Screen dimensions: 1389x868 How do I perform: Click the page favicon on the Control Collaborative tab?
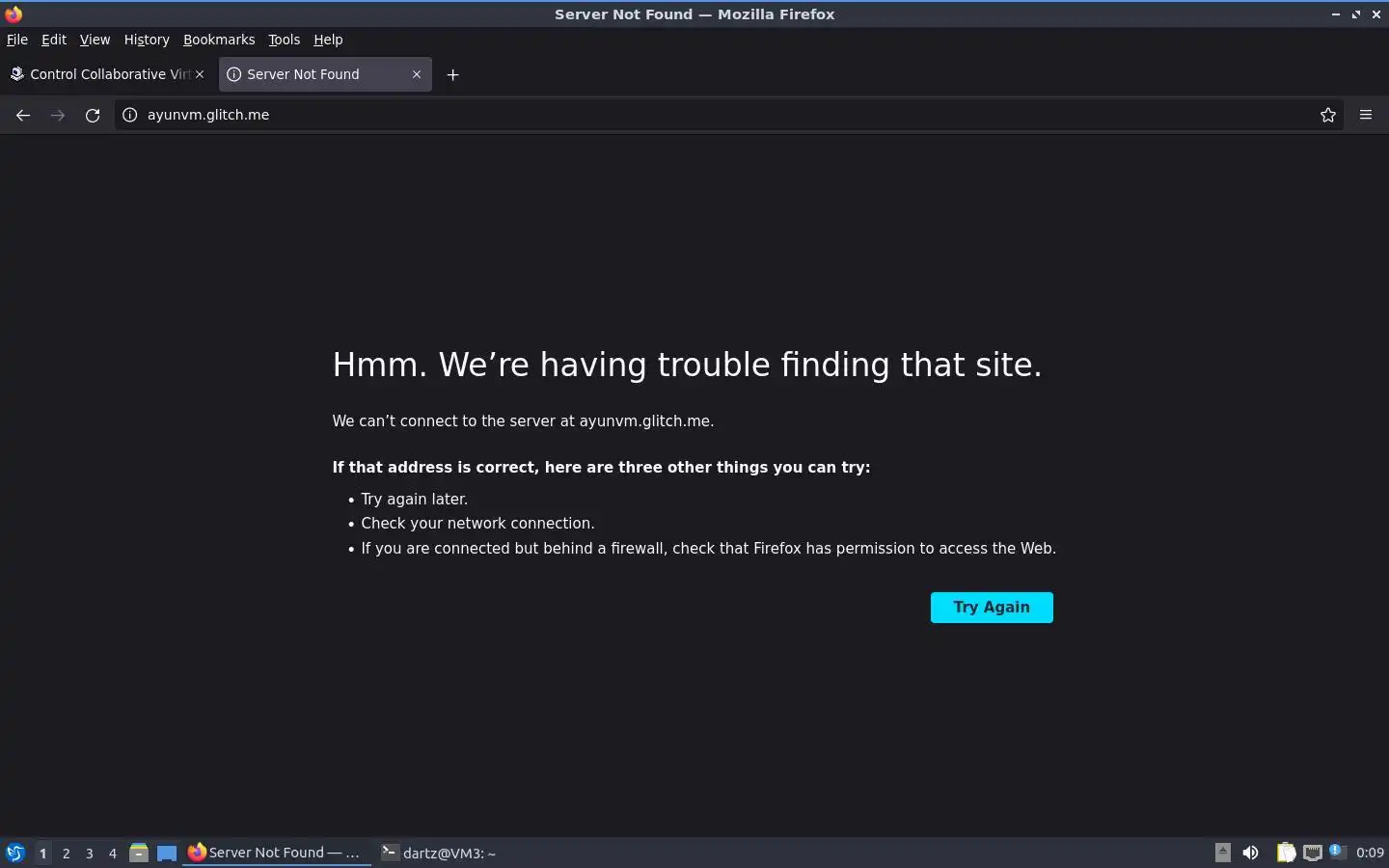tap(16, 74)
